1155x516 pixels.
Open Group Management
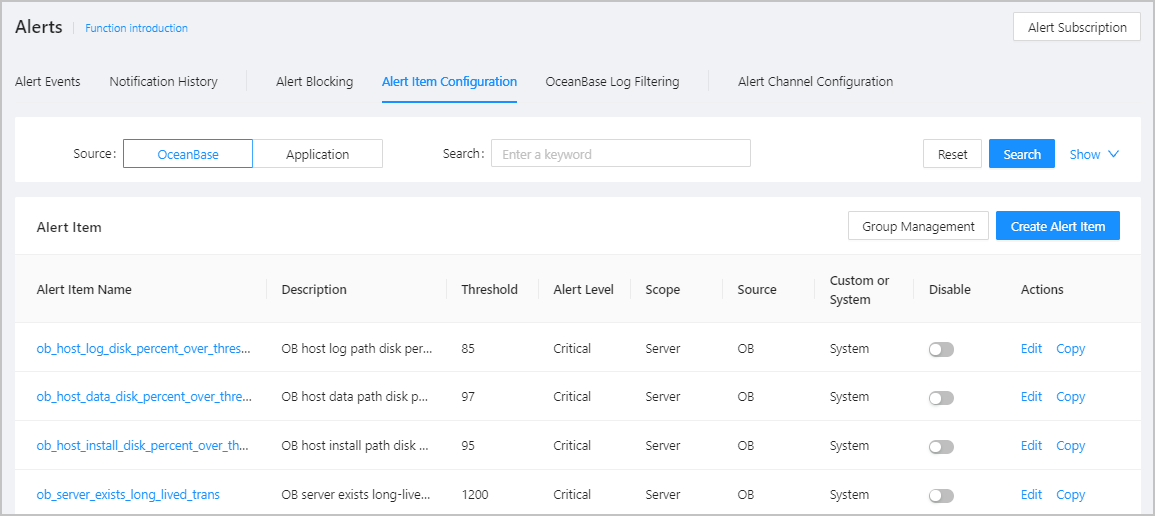[918, 226]
